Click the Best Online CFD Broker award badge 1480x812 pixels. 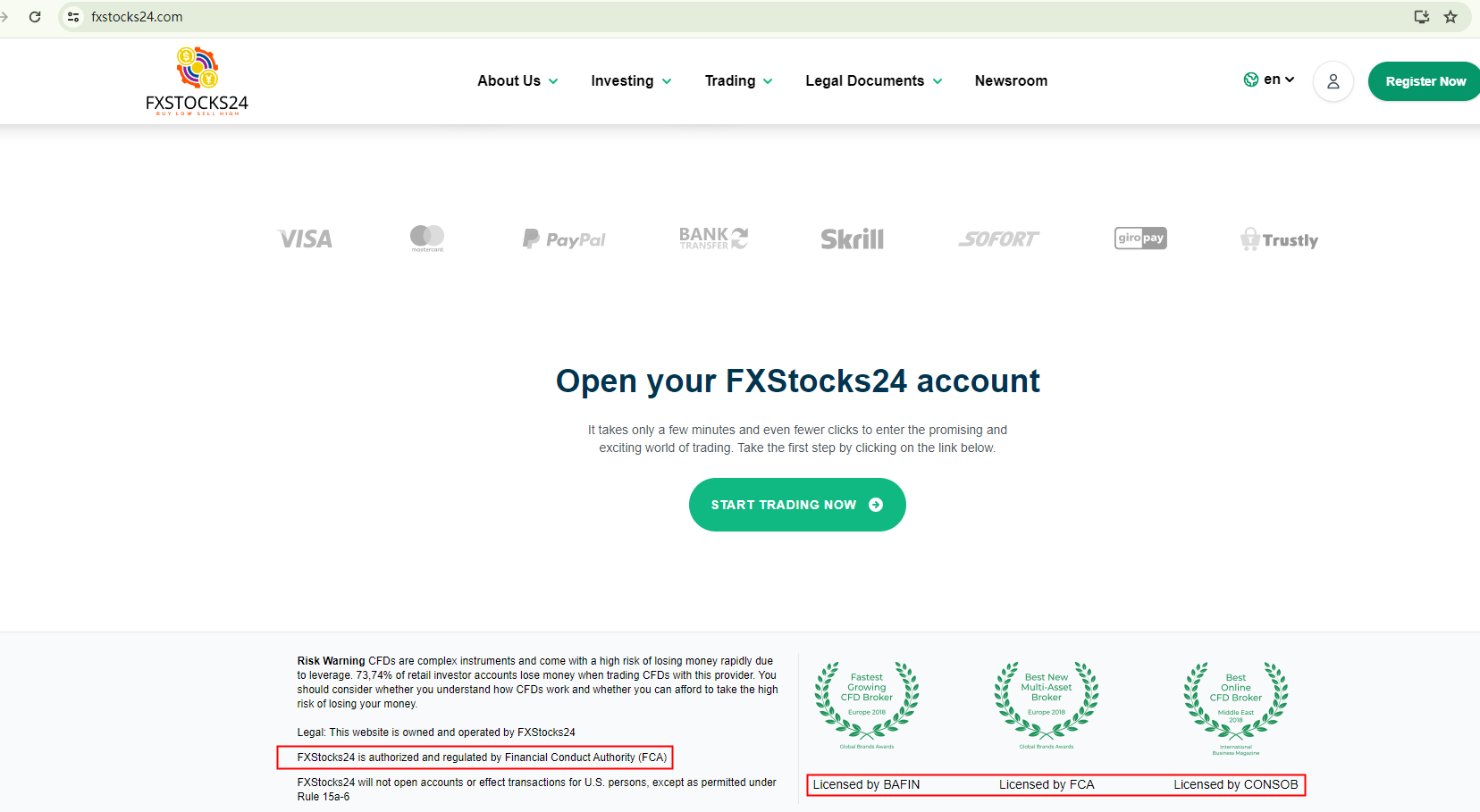click(1236, 707)
